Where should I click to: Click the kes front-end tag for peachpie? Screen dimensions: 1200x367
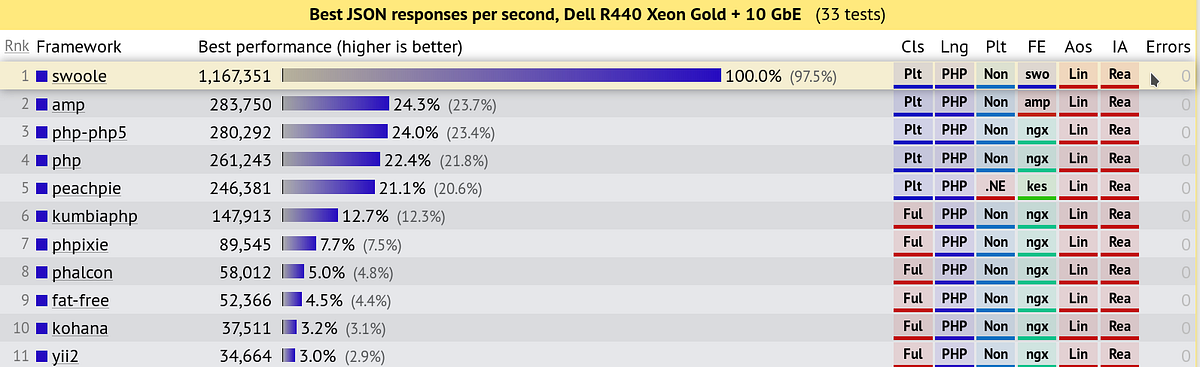1036,188
